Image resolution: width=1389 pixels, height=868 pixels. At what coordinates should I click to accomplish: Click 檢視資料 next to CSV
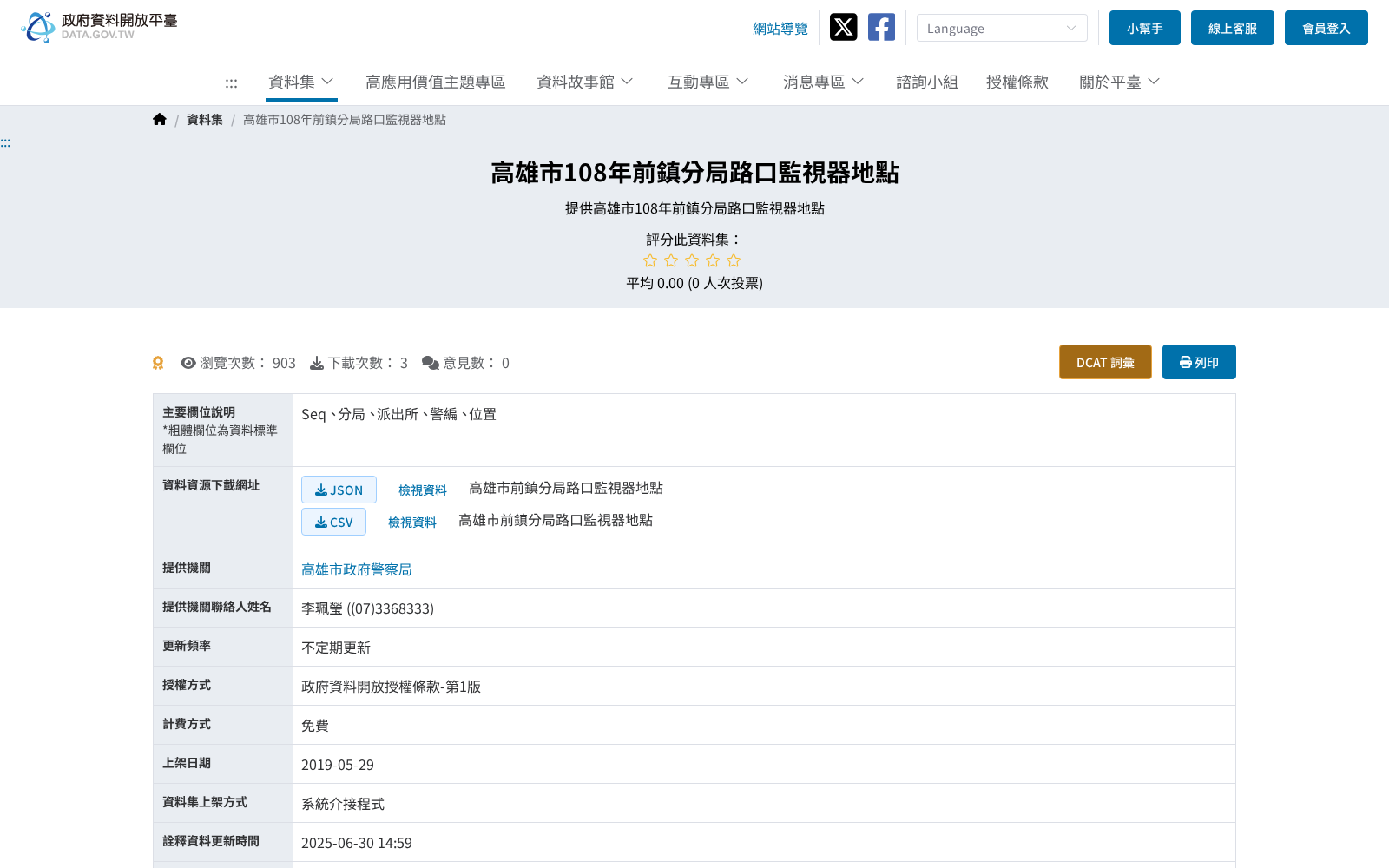(412, 523)
